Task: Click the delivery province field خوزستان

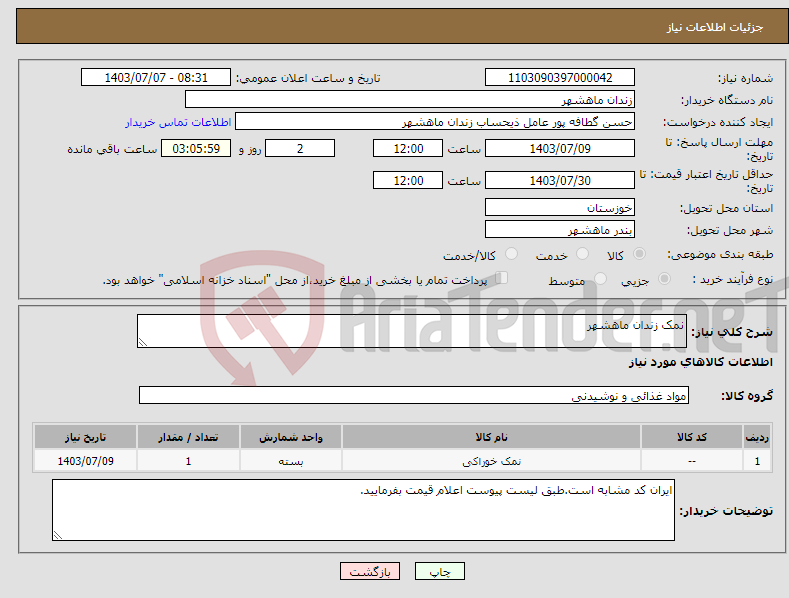Action: click(560, 207)
